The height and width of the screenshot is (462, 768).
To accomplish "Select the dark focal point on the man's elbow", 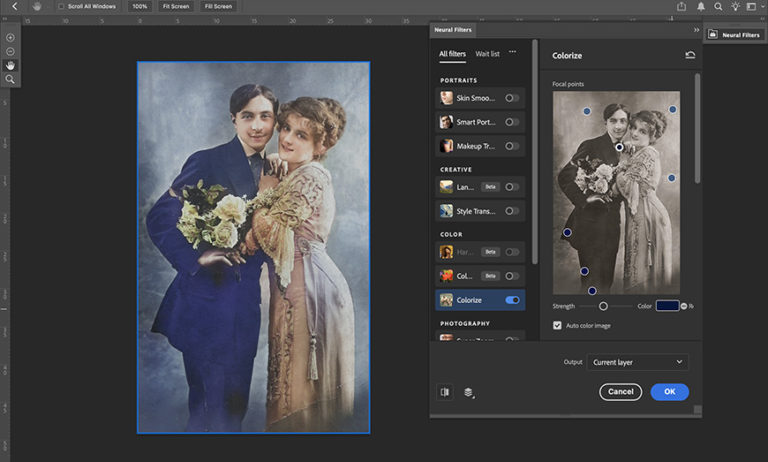I will (567, 233).
